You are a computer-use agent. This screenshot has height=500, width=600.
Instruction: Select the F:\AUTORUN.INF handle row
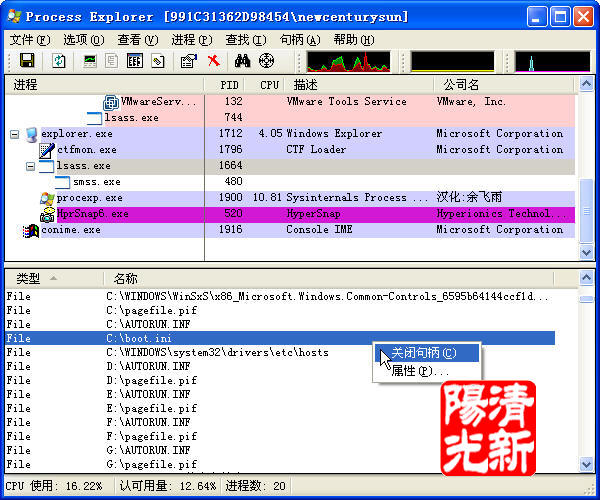click(280, 422)
